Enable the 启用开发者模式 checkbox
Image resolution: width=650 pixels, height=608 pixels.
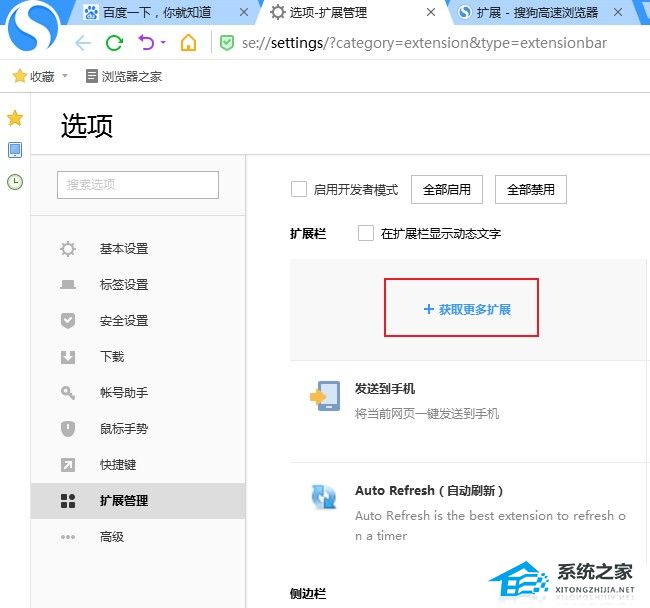click(299, 189)
